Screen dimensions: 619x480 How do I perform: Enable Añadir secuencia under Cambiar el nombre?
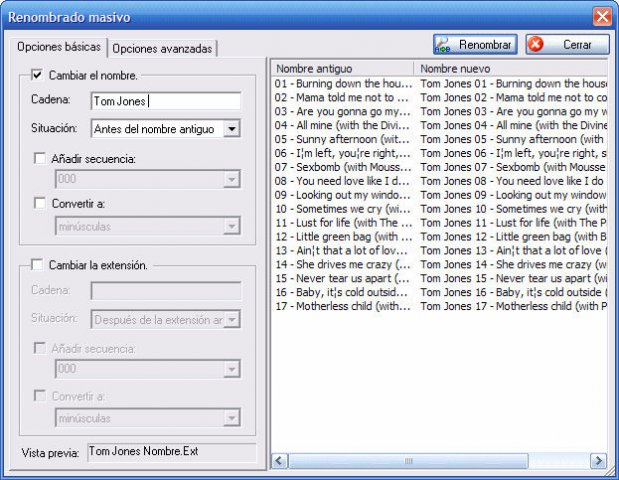click(x=40, y=158)
